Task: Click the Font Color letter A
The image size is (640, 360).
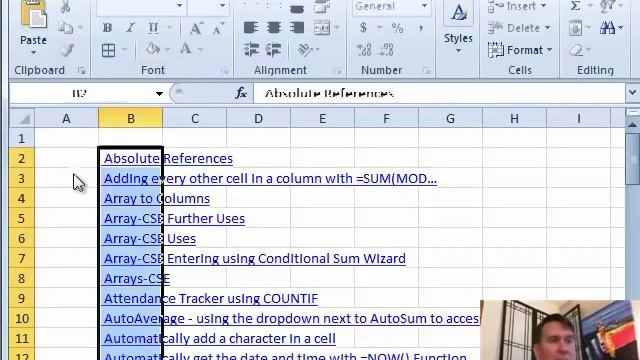Action: pyautogui.click(x=186, y=49)
